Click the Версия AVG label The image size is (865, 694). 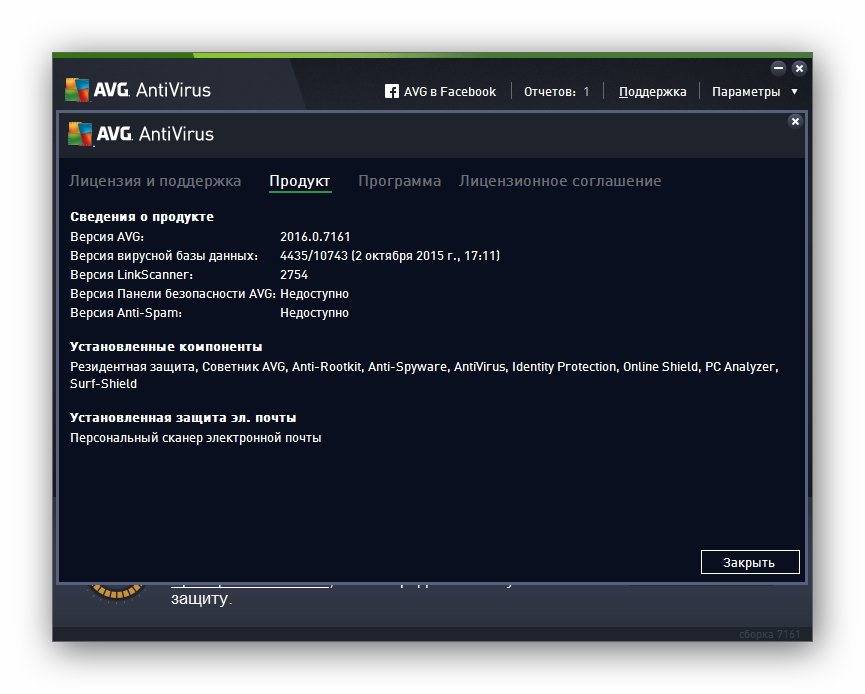tap(107, 237)
